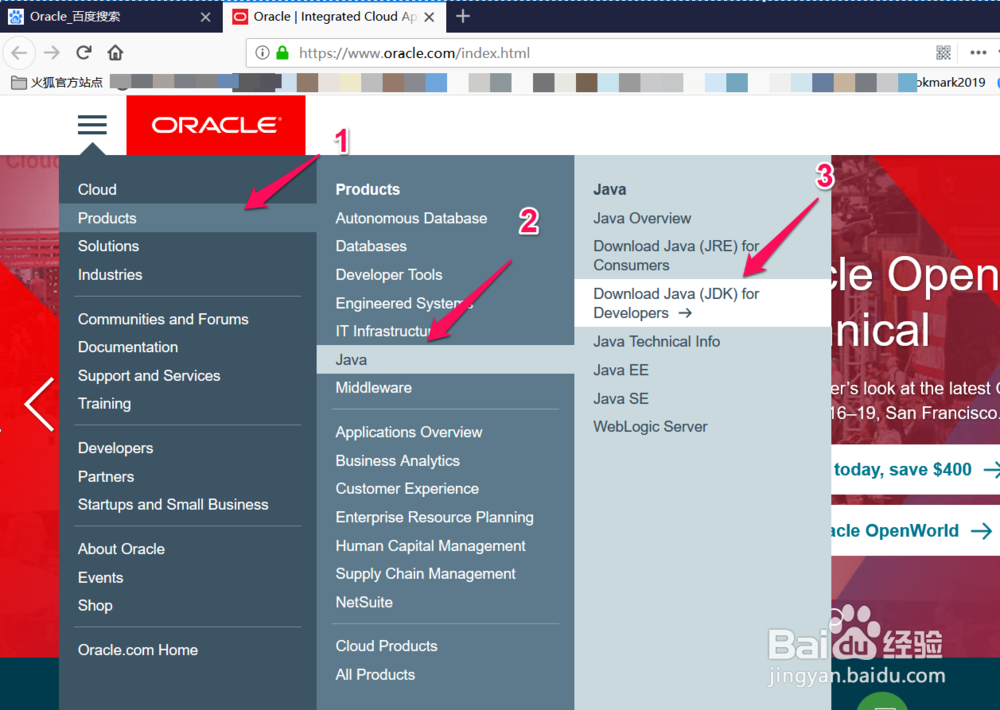Click the Products heading in submenu
This screenshot has height=710, width=1000.
368,189
